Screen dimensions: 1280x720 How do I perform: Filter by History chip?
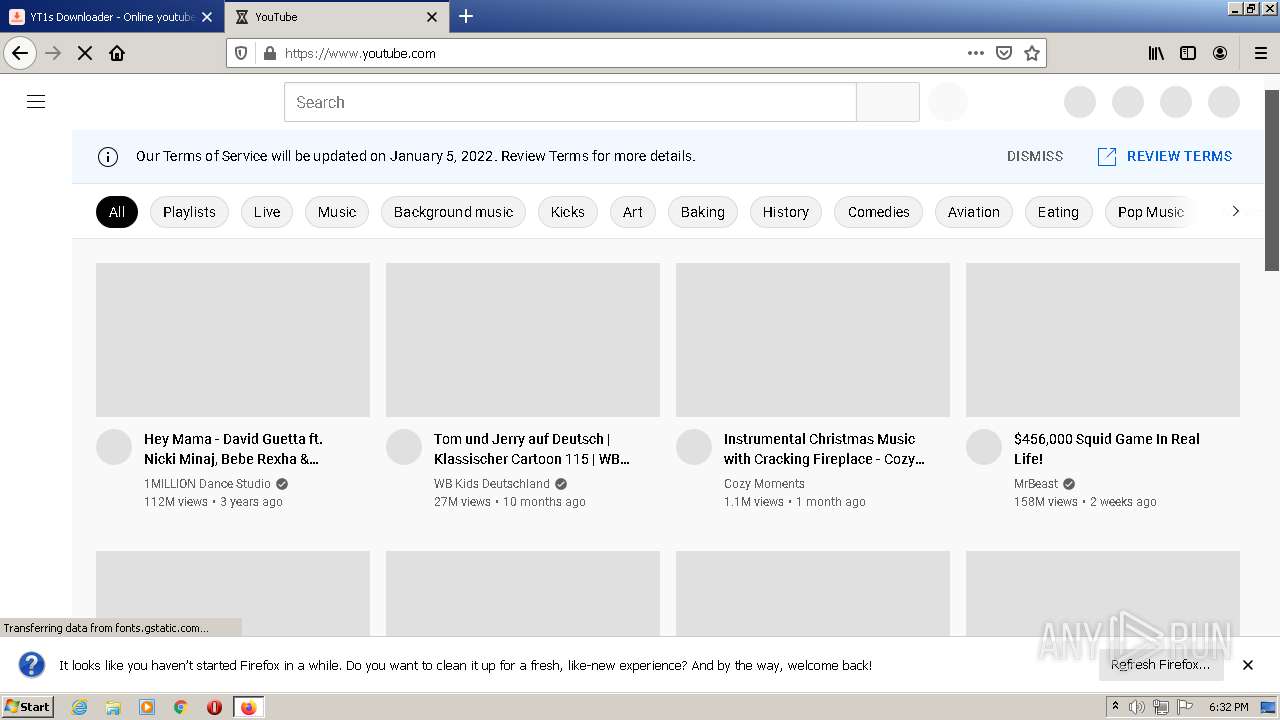pyautogui.click(x=785, y=212)
